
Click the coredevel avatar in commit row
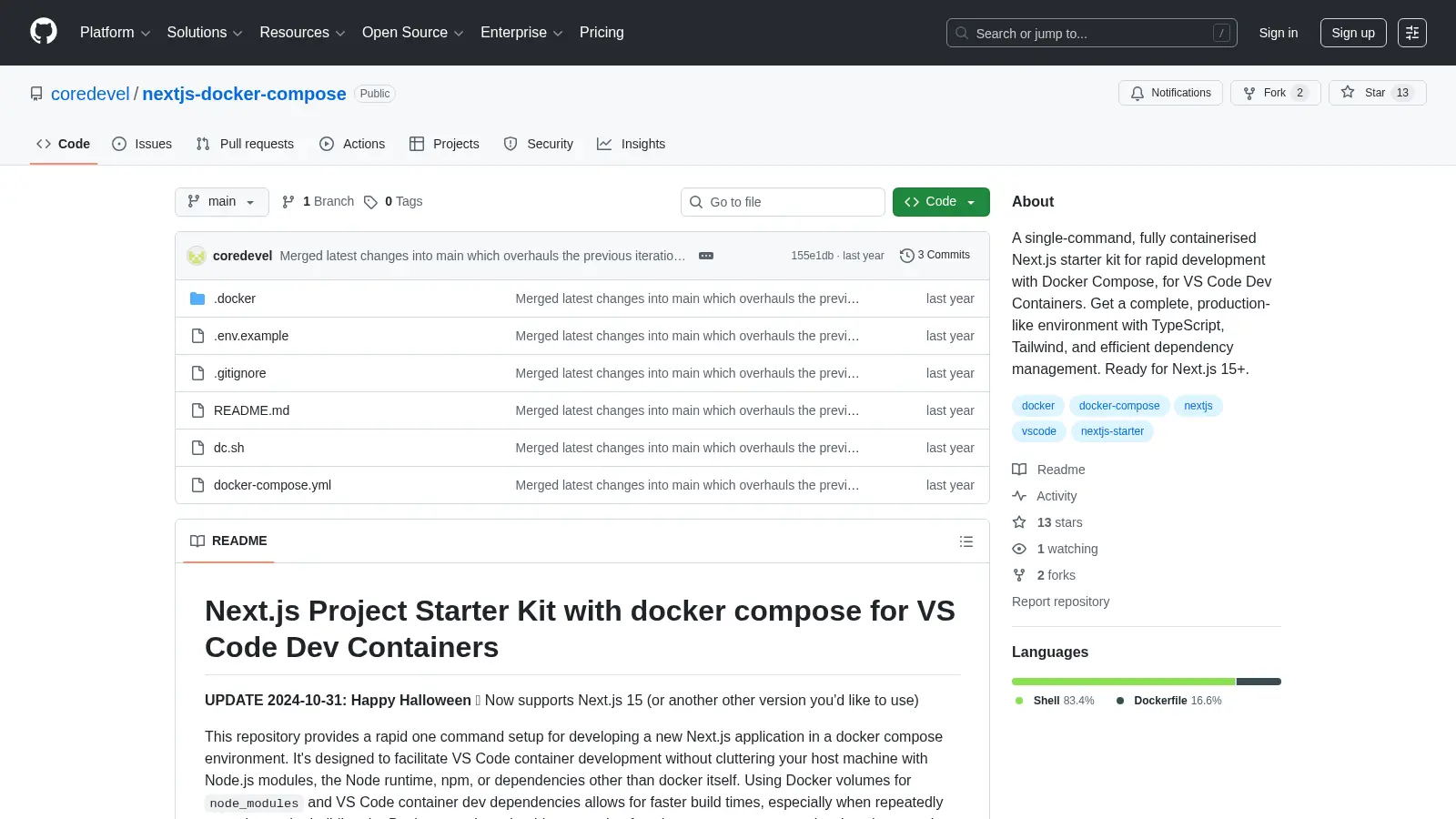(197, 256)
